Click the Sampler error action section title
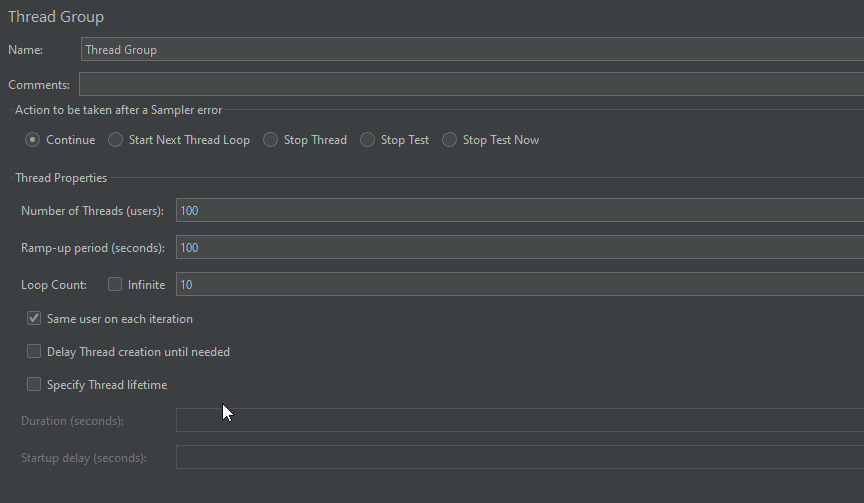The width and height of the screenshot is (864, 503). [x=118, y=110]
